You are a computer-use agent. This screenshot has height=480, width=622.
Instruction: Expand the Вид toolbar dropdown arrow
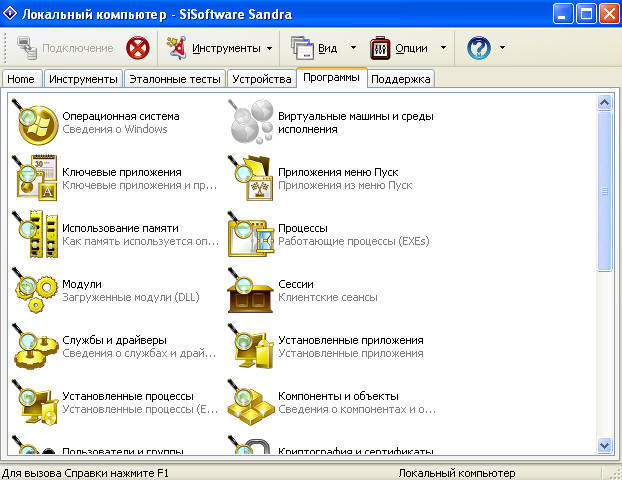pyautogui.click(x=353, y=48)
